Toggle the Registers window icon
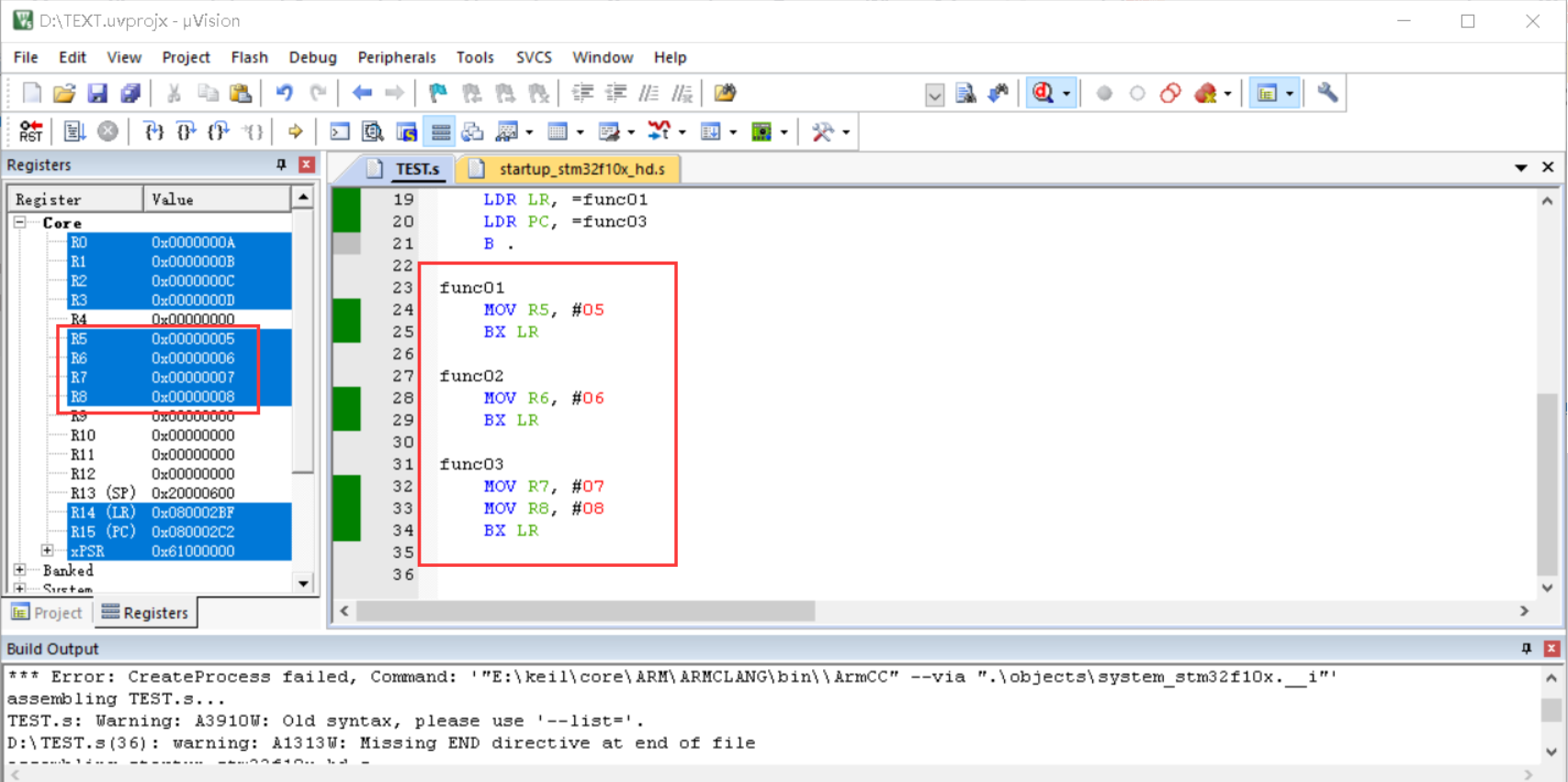The image size is (1568, 782). tap(440, 131)
